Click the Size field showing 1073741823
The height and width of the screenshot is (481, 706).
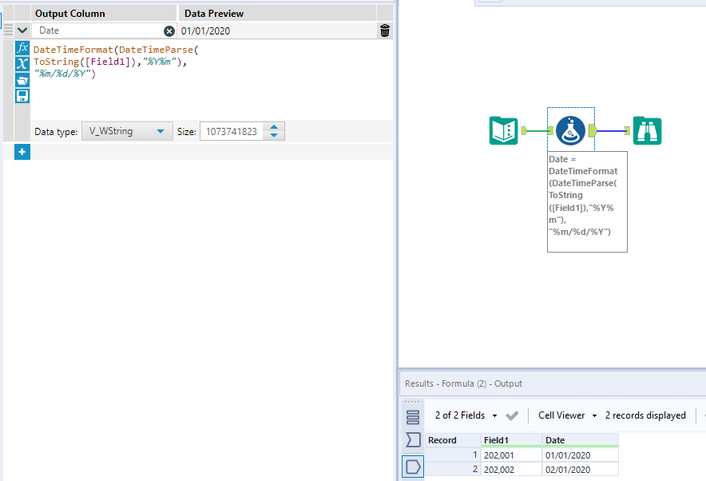point(231,132)
